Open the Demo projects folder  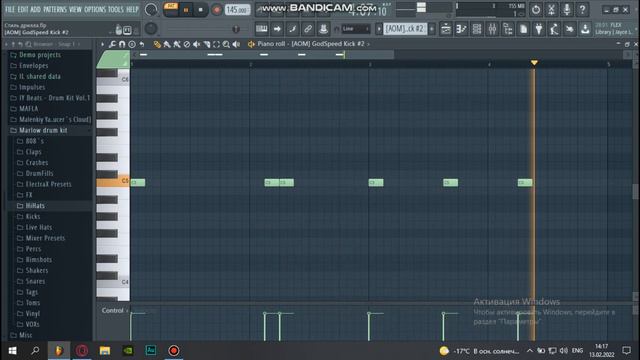point(40,55)
